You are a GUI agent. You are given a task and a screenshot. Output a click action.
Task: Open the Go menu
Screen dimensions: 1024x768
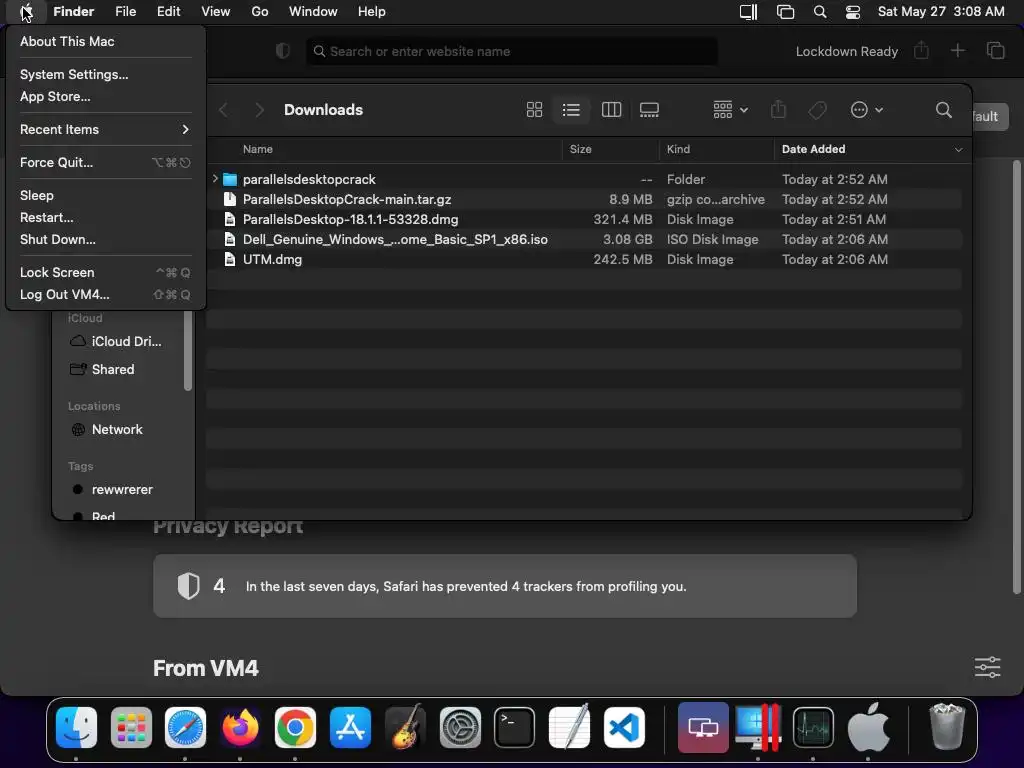pos(260,12)
